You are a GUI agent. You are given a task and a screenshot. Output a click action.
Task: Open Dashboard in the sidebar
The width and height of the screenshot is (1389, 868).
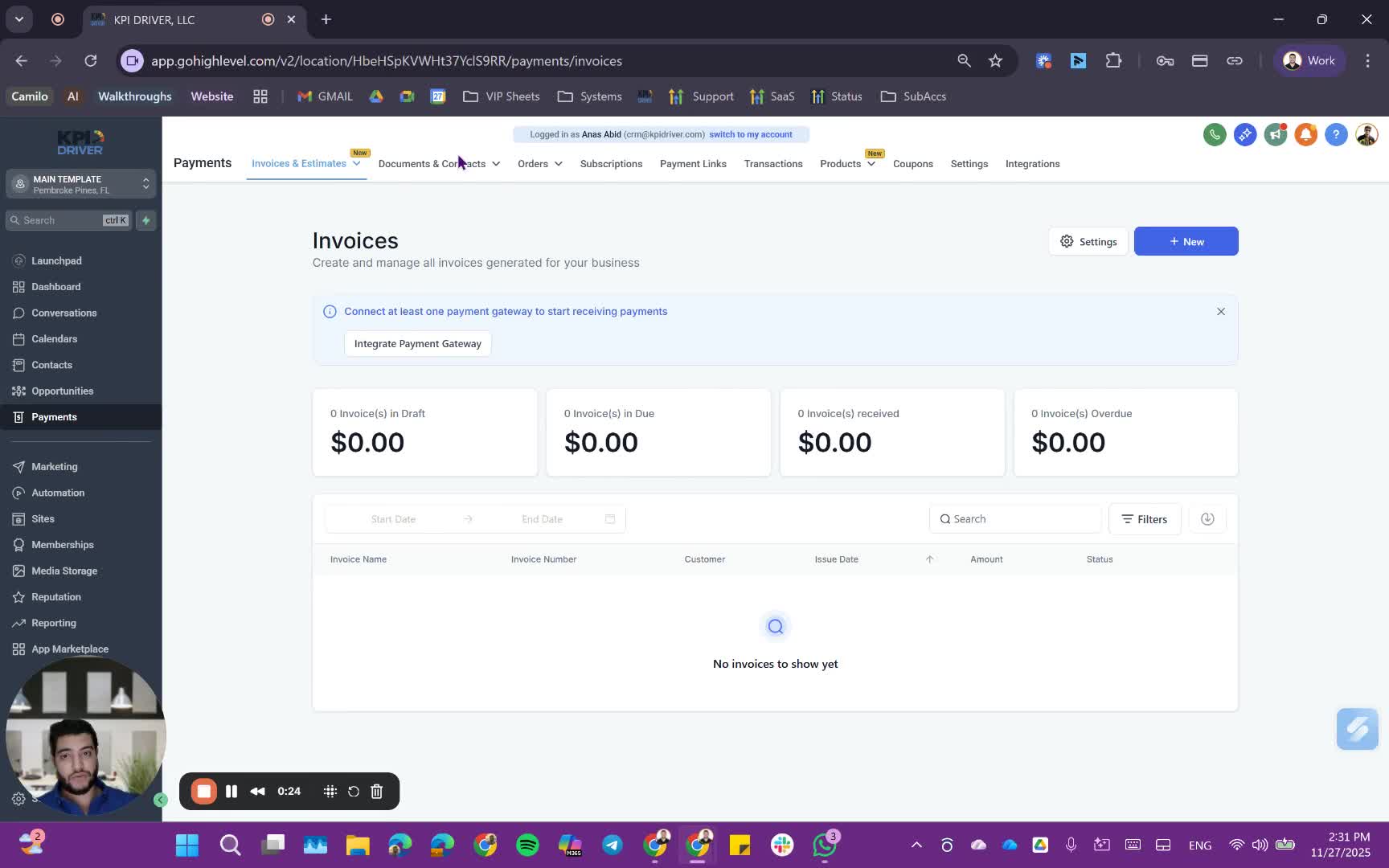[x=56, y=287]
